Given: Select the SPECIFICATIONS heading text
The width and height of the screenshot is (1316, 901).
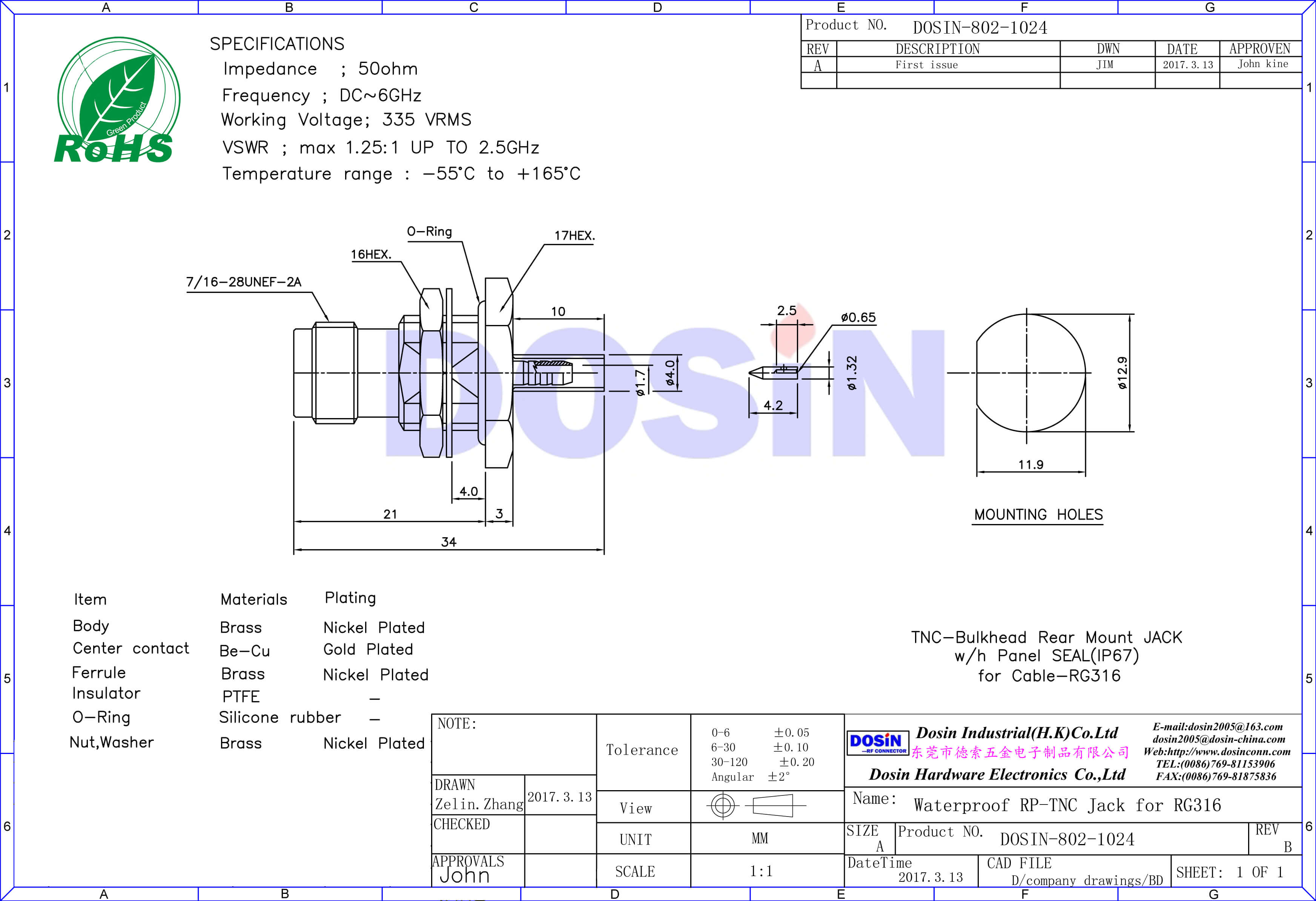Looking at the screenshot, I should click(277, 44).
